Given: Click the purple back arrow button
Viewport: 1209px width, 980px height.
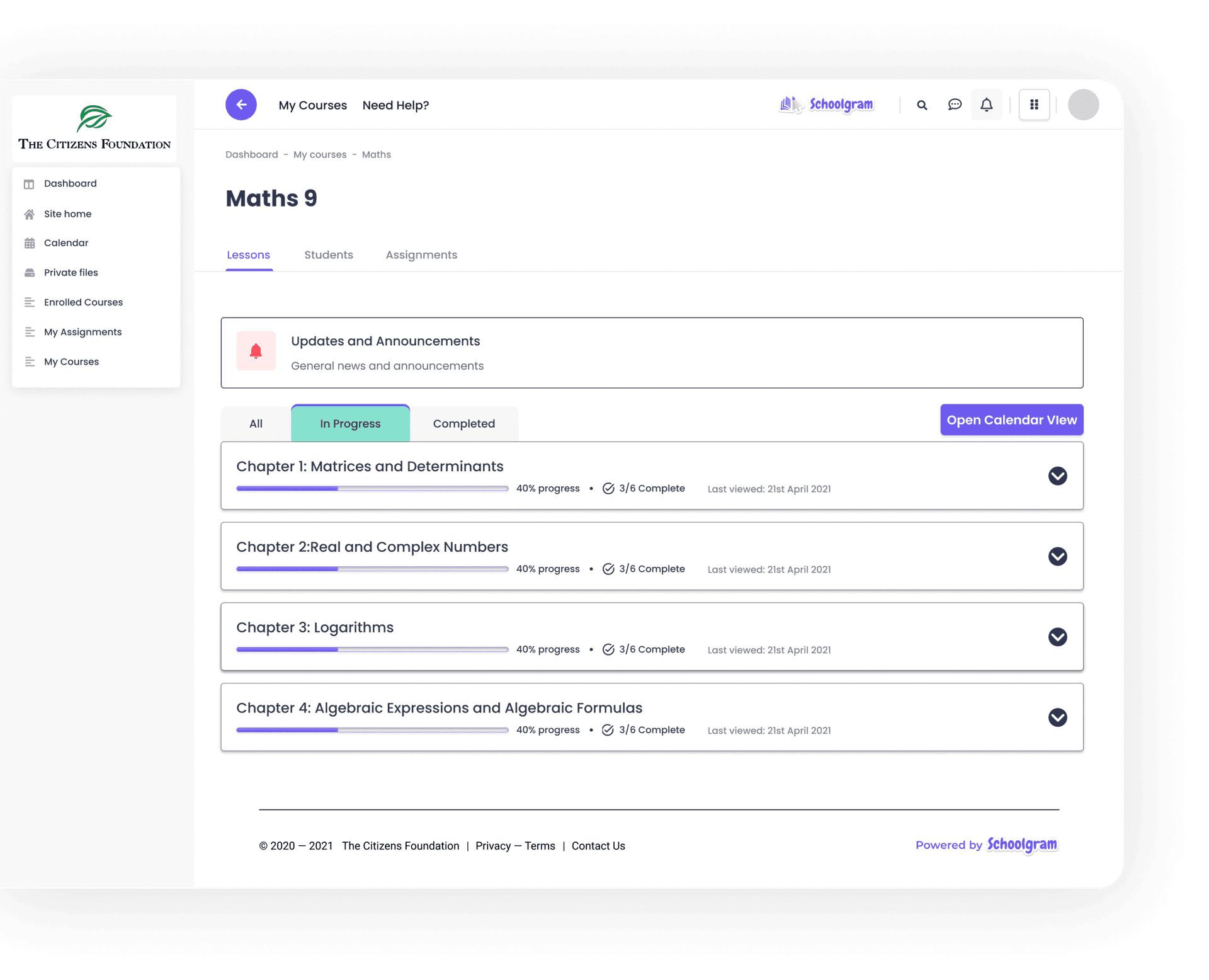Looking at the screenshot, I should 241,105.
